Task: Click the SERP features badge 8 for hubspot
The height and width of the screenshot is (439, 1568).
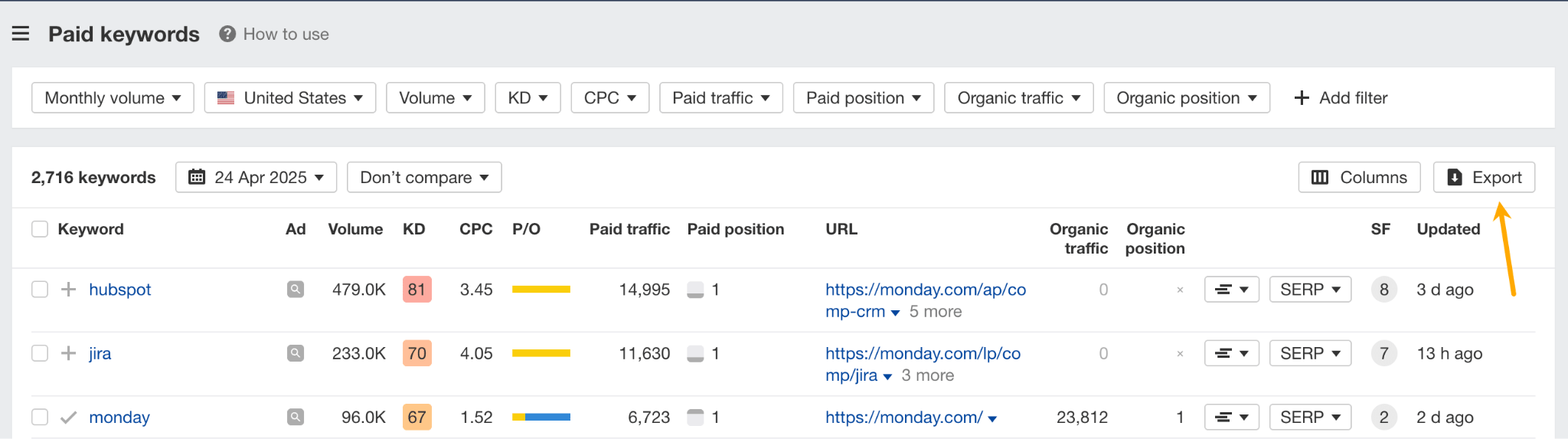Action: 1384,290
